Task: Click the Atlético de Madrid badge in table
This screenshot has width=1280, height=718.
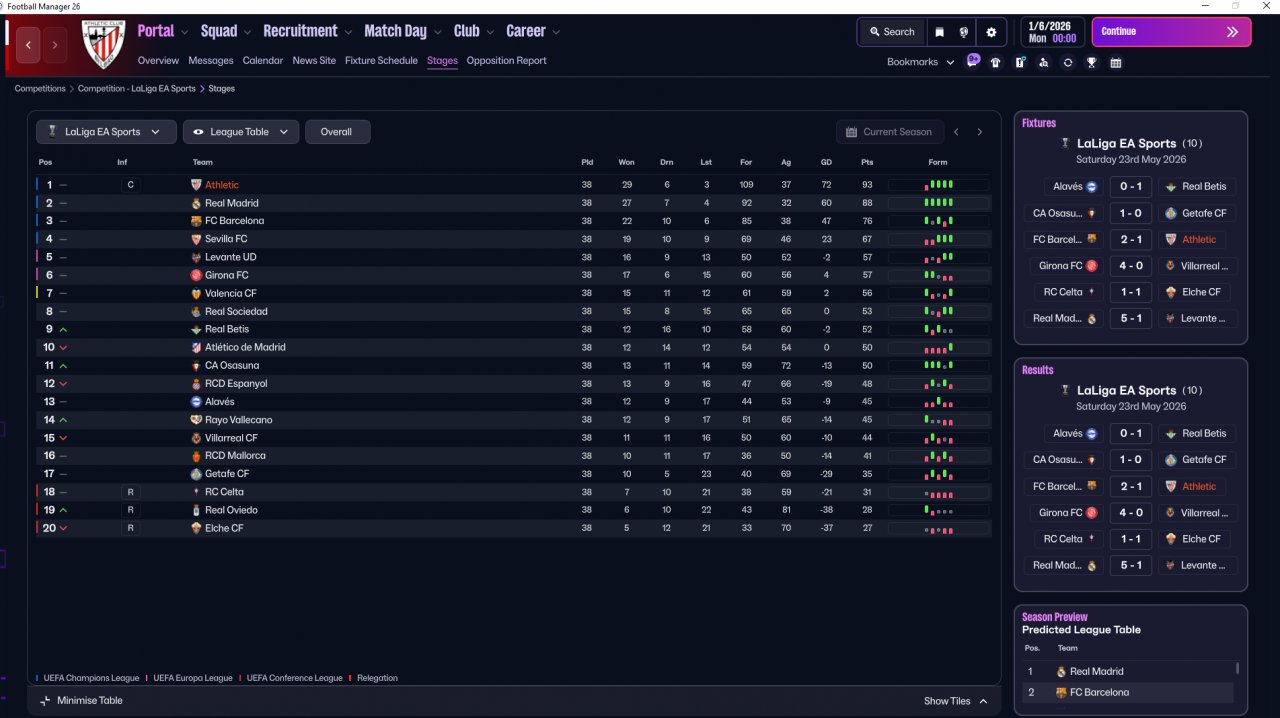Action: (x=196, y=347)
